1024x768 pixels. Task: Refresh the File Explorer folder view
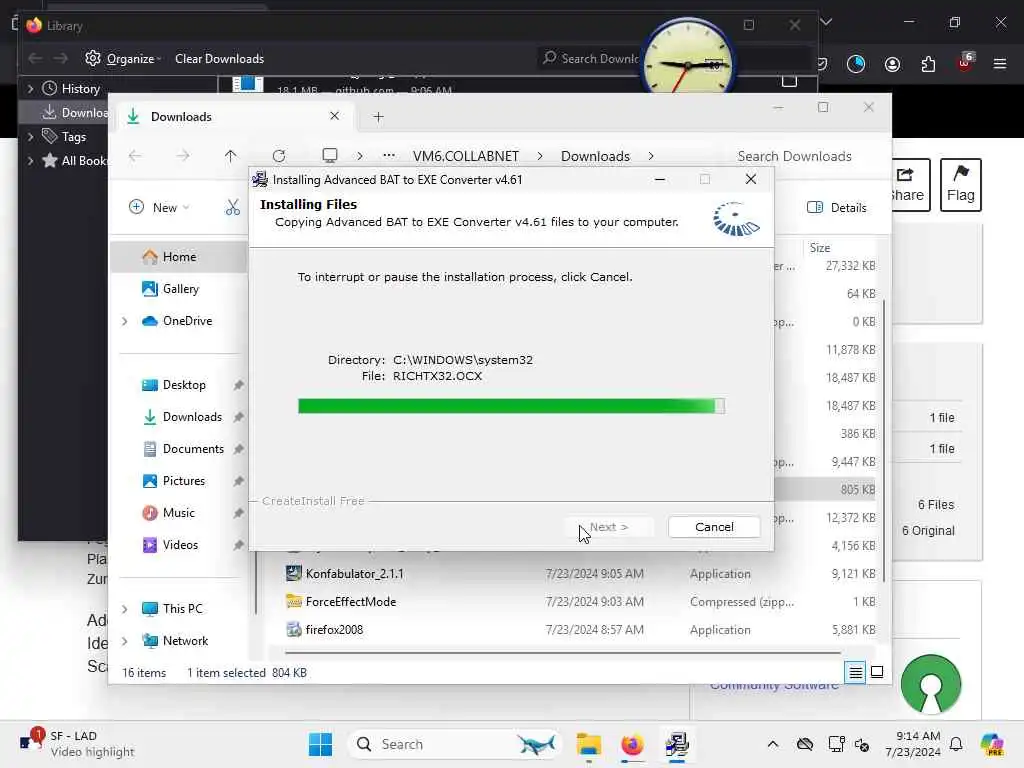click(279, 156)
